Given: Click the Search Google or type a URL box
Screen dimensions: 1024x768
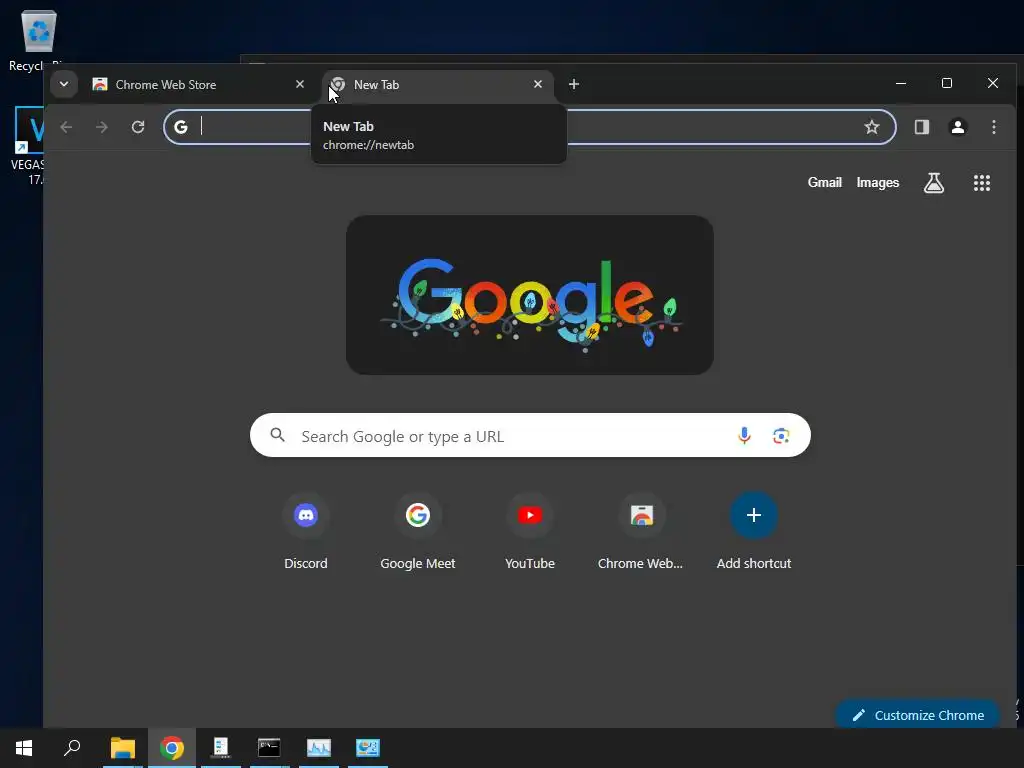Looking at the screenshot, I should pyautogui.click(x=530, y=435).
